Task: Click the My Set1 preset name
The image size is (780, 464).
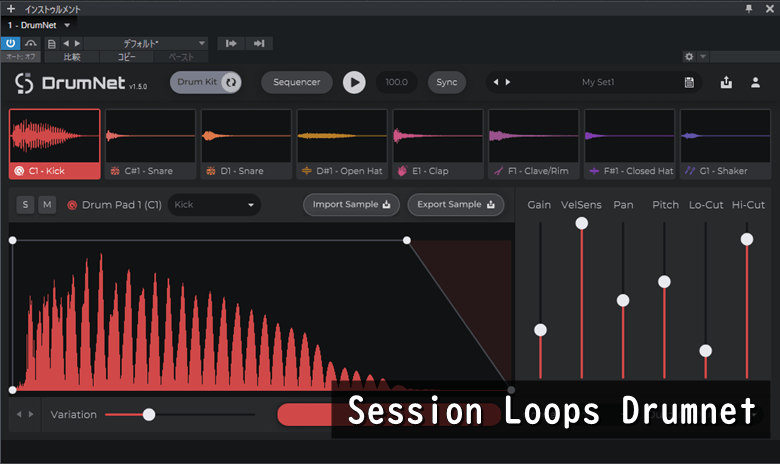Action: click(x=598, y=82)
